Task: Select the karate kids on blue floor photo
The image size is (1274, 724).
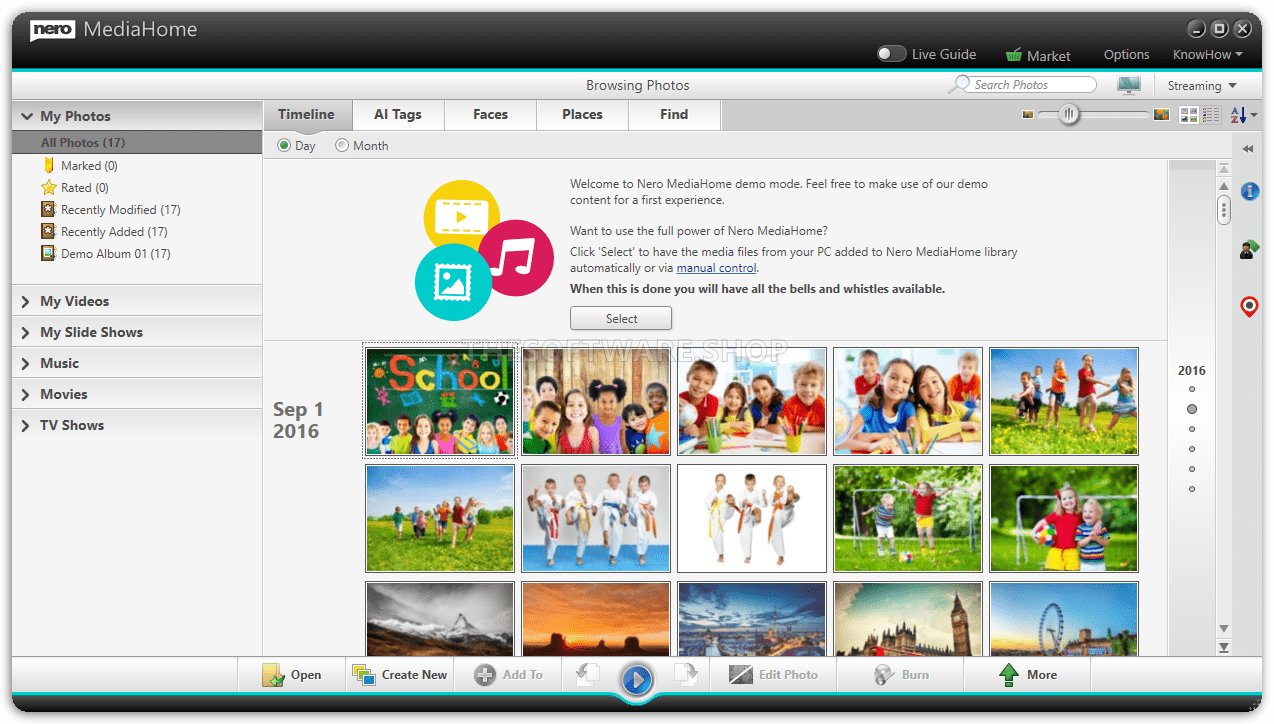Action: click(x=596, y=518)
